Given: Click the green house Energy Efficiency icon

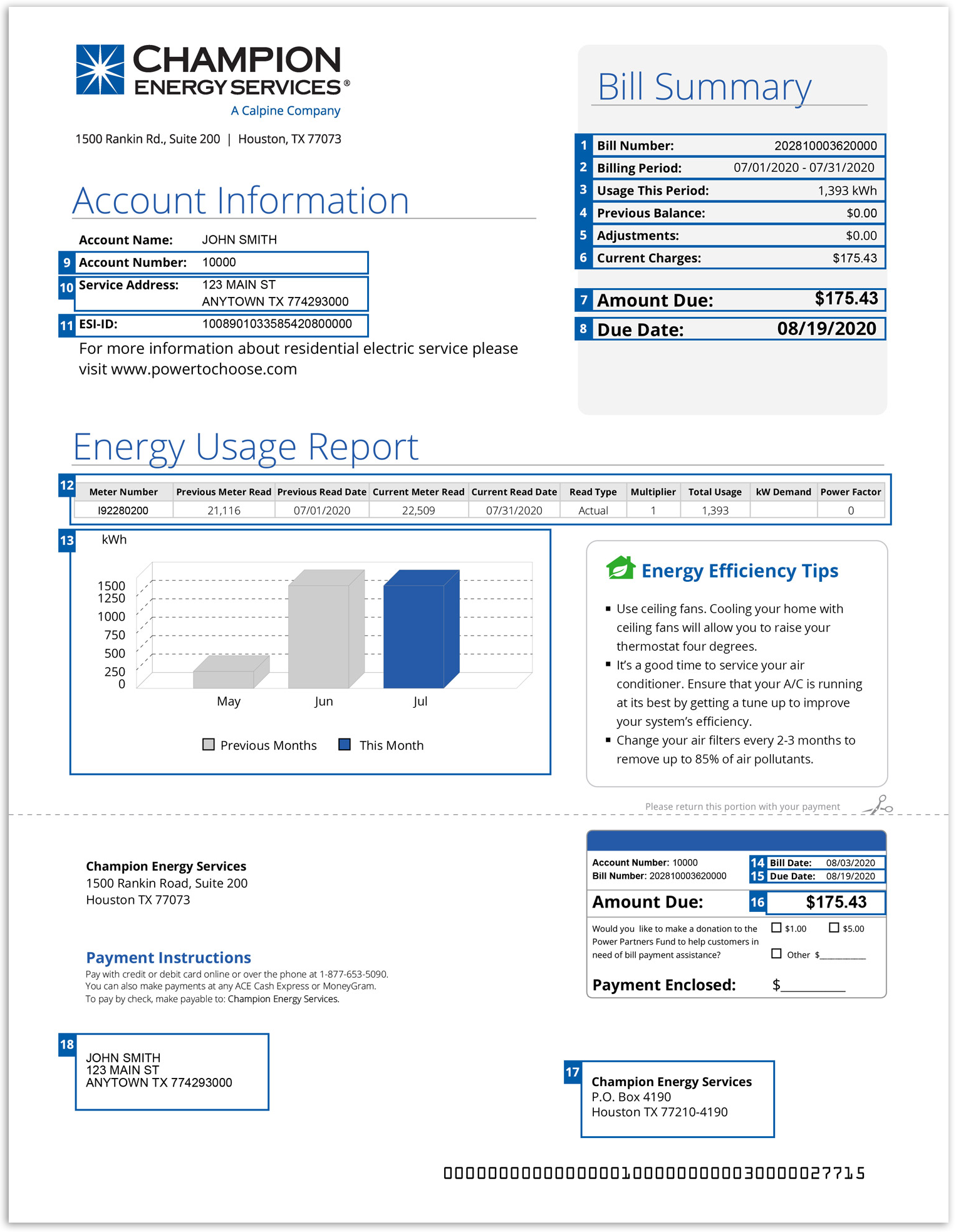Looking at the screenshot, I should point(620,567).
